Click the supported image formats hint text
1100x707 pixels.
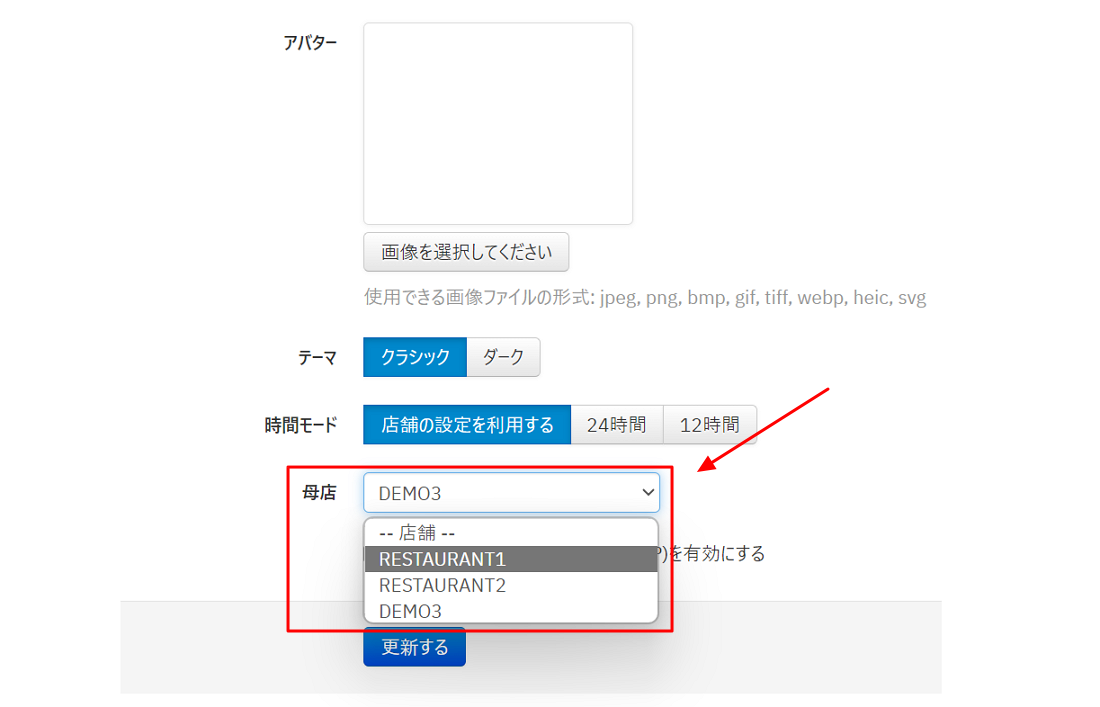click(x=645, y=297)
